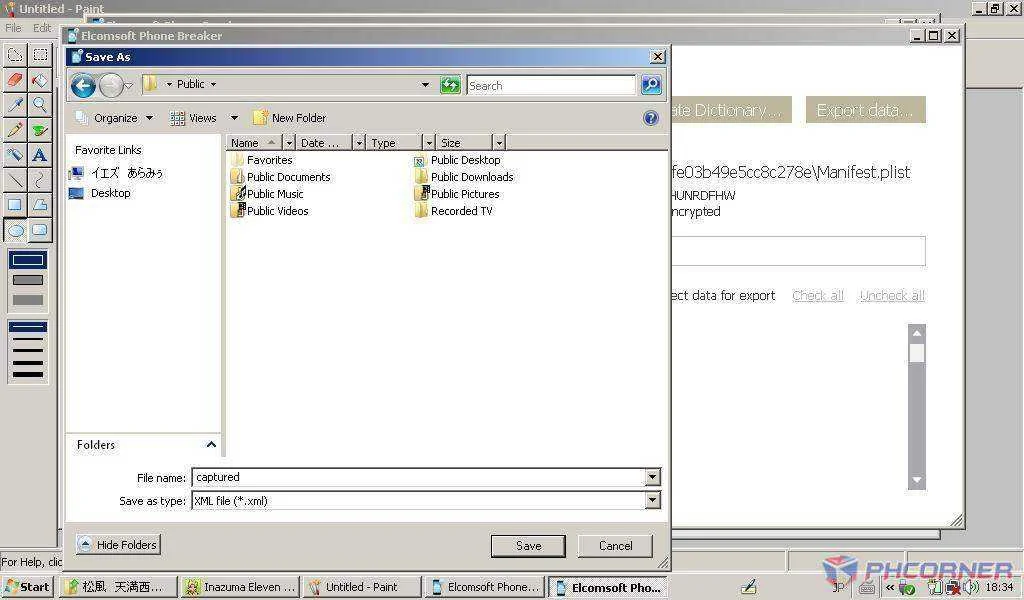Select the Curve tool in Paint
Screen dimensions: 1024x600
(40, 180)
